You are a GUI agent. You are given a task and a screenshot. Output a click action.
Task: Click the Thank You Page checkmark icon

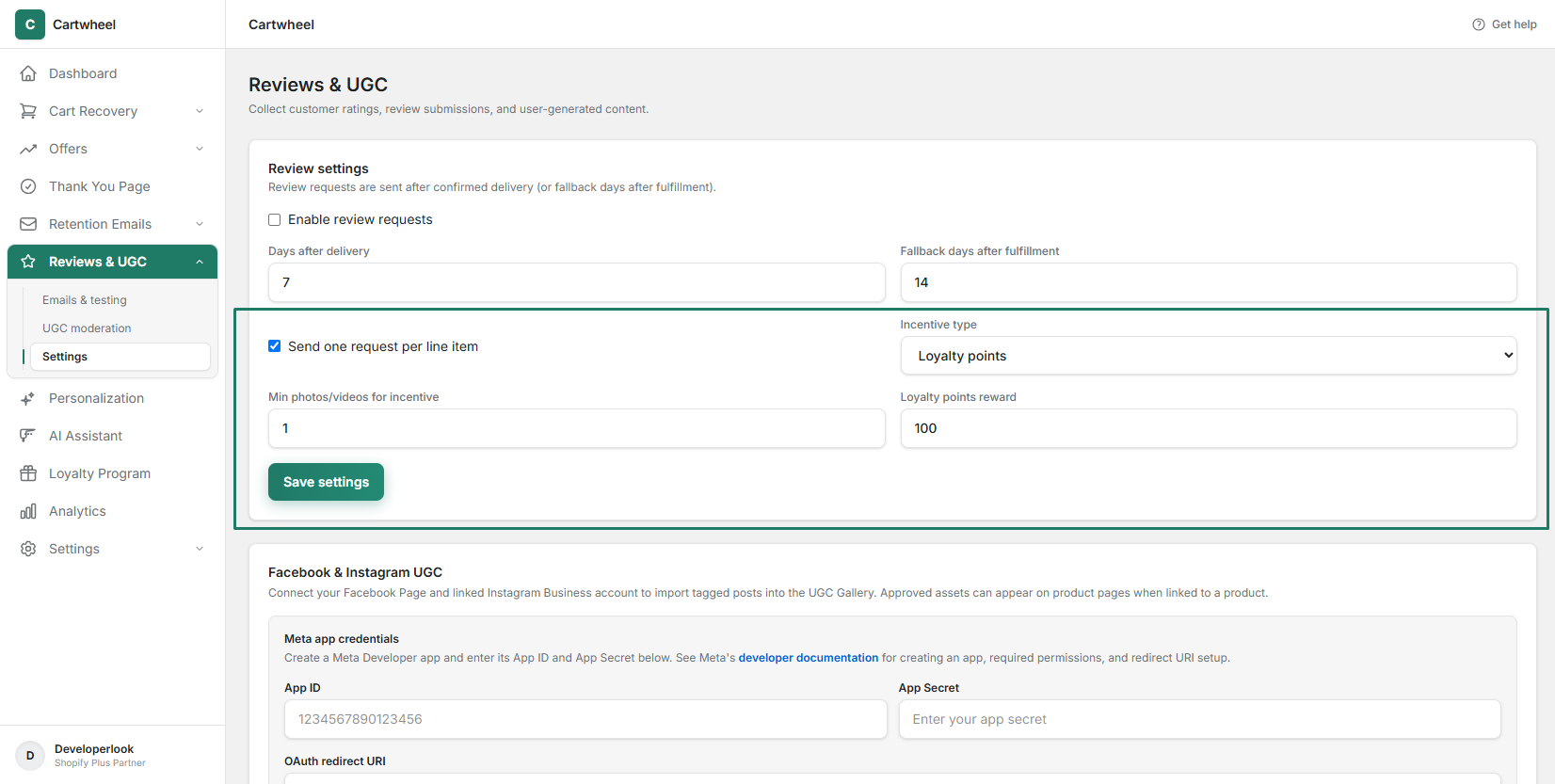point(28,186)
